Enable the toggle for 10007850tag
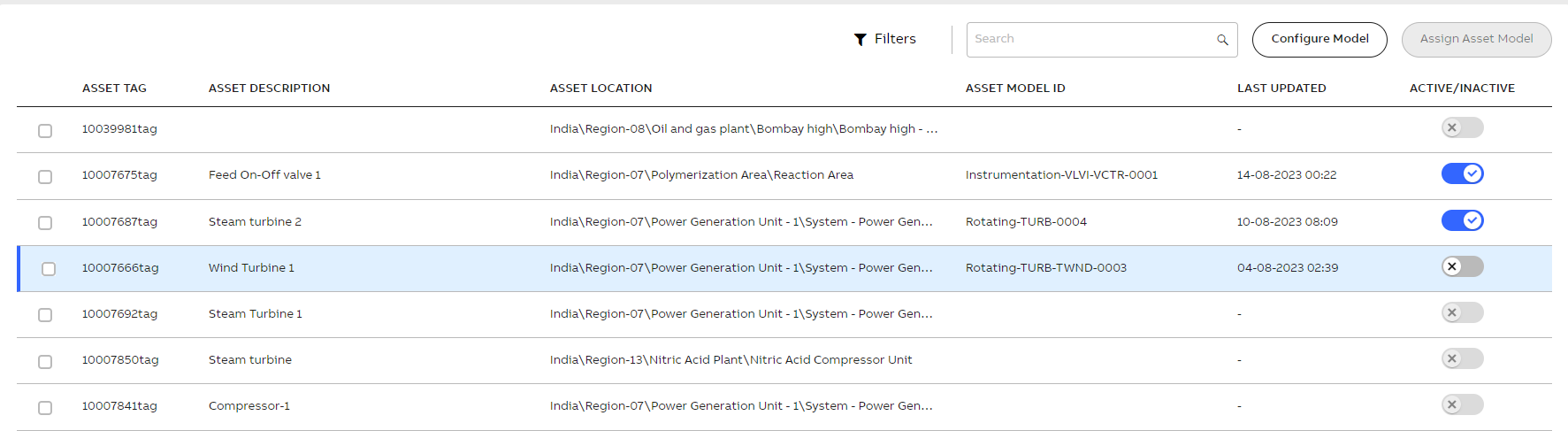The image size is (1568, 431). tap(1462, 358)
